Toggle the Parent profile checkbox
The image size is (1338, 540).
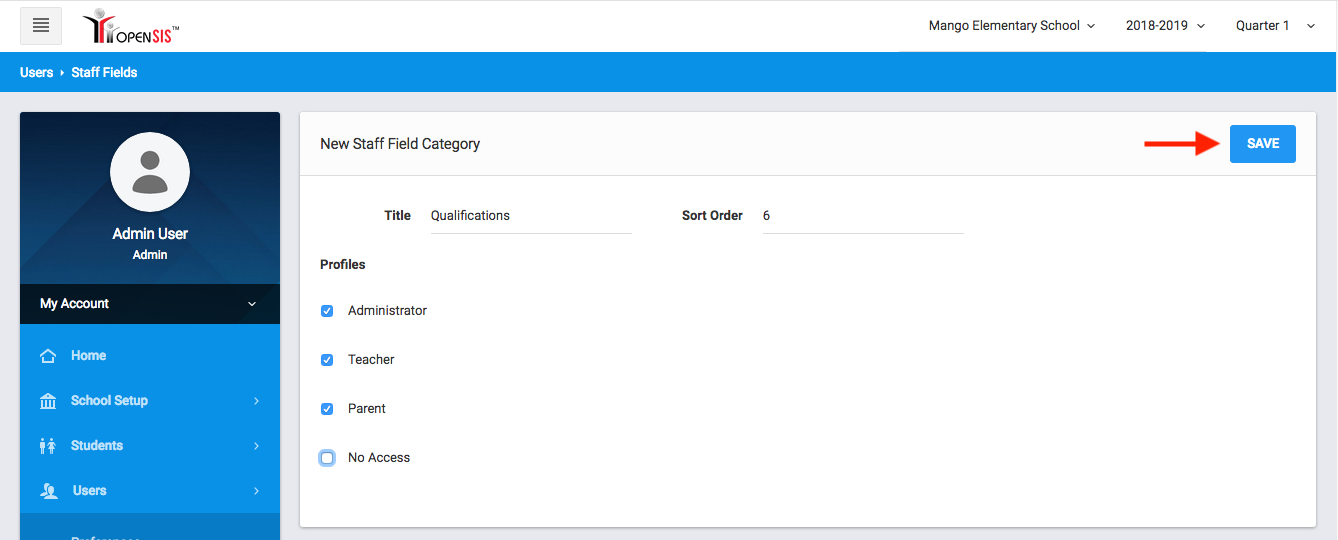click(x=327, y=409)
